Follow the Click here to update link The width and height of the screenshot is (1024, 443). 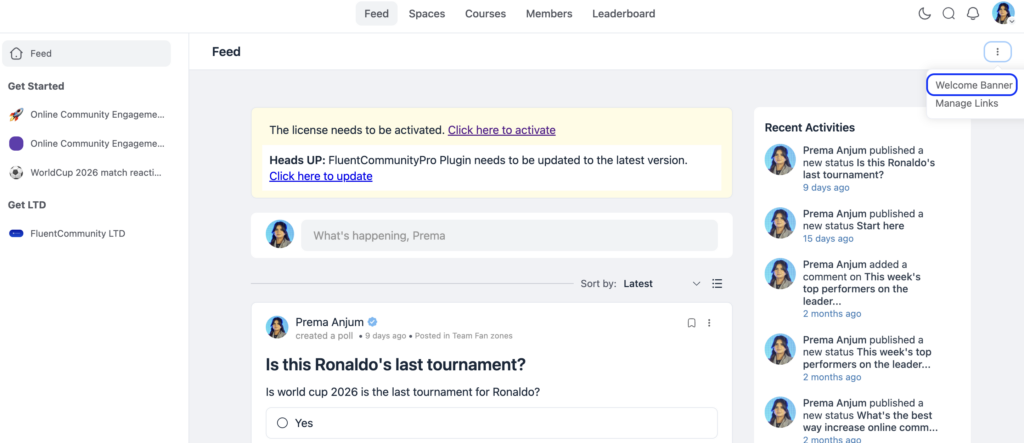click(x=321, y=176)
